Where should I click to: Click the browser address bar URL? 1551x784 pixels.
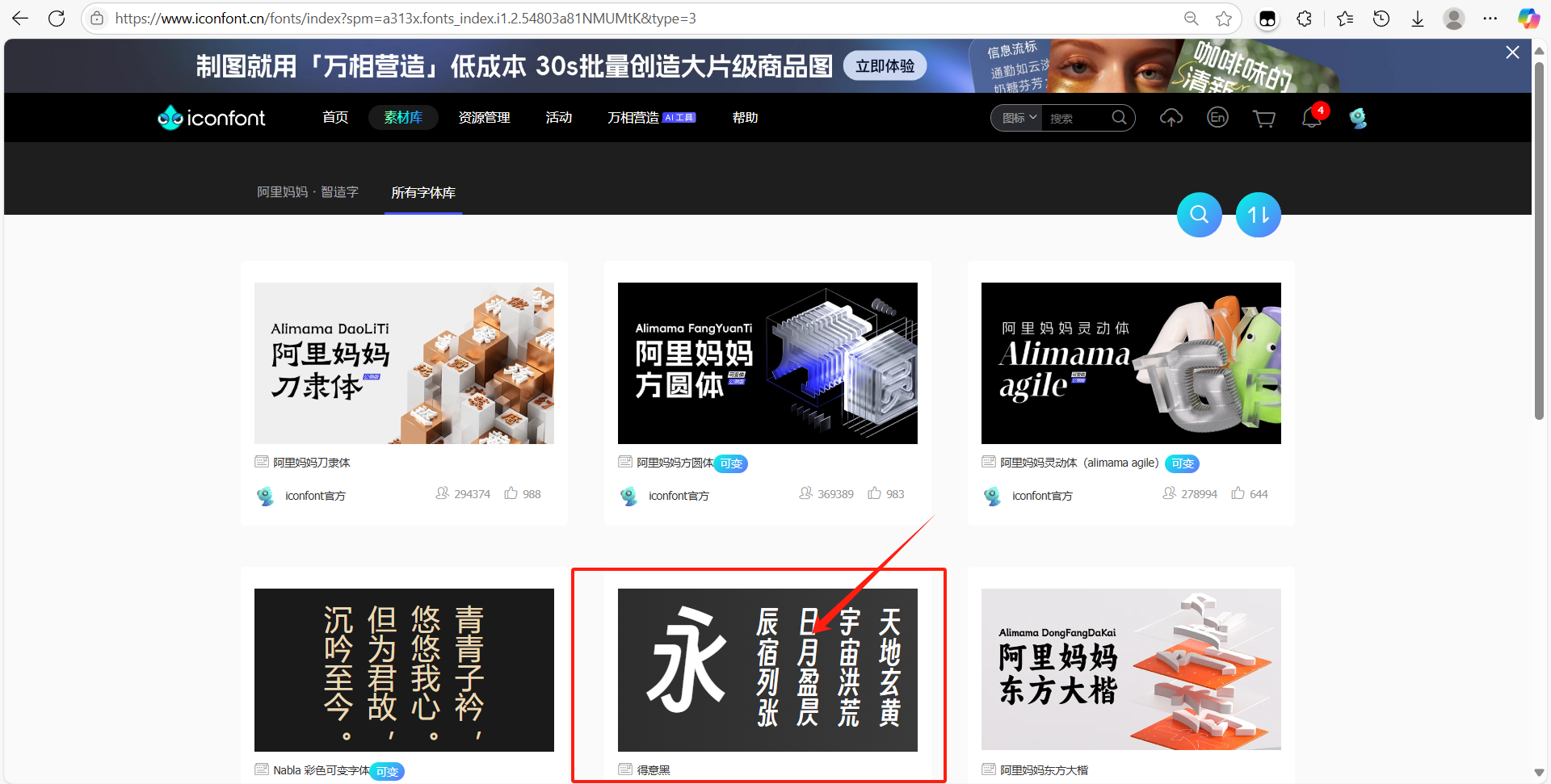[x=405, y=18]
